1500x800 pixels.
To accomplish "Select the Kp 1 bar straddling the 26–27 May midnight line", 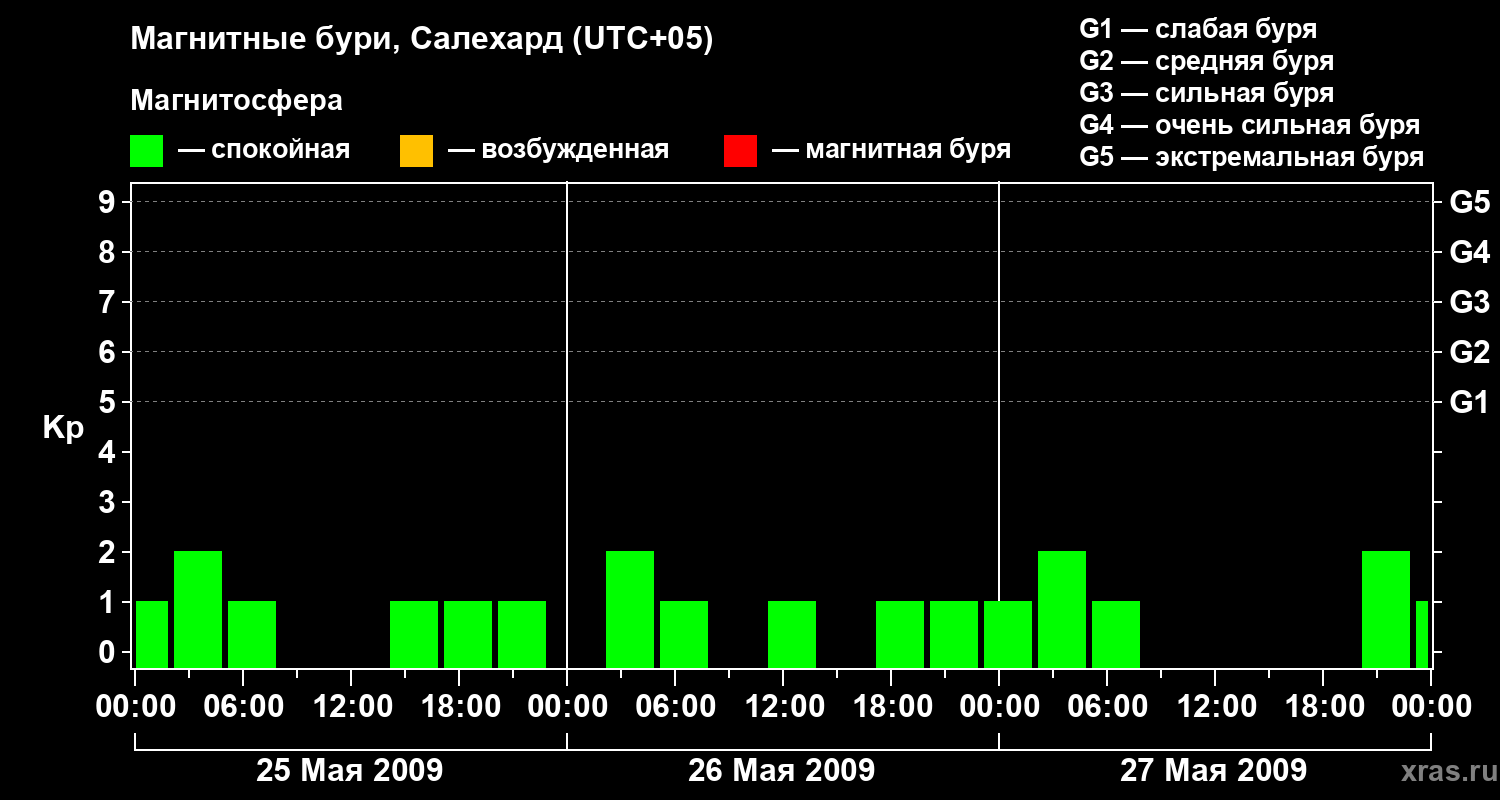I will (x=1008, y=634).
